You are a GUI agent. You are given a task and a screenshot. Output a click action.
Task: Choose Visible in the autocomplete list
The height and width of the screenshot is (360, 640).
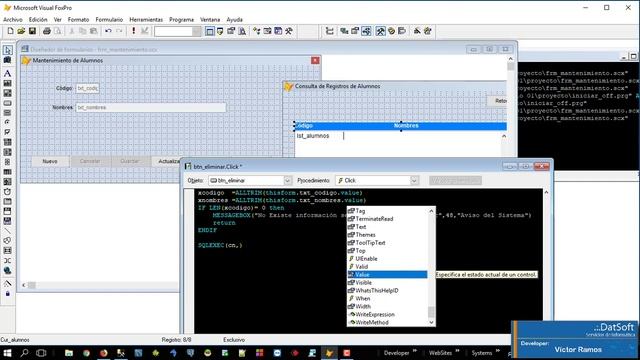387,282
